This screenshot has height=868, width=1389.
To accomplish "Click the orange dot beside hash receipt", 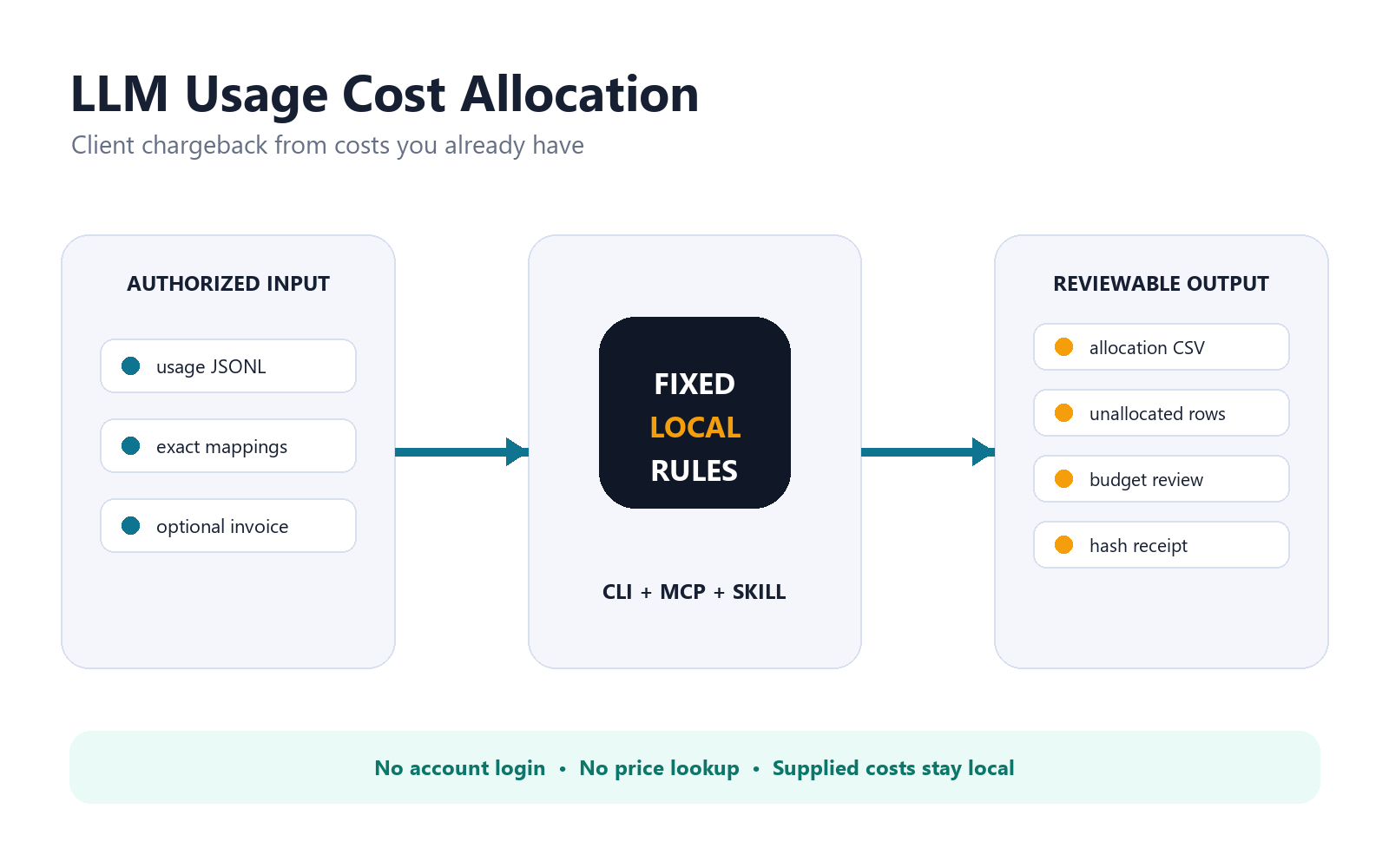I will click(1063, 545).
